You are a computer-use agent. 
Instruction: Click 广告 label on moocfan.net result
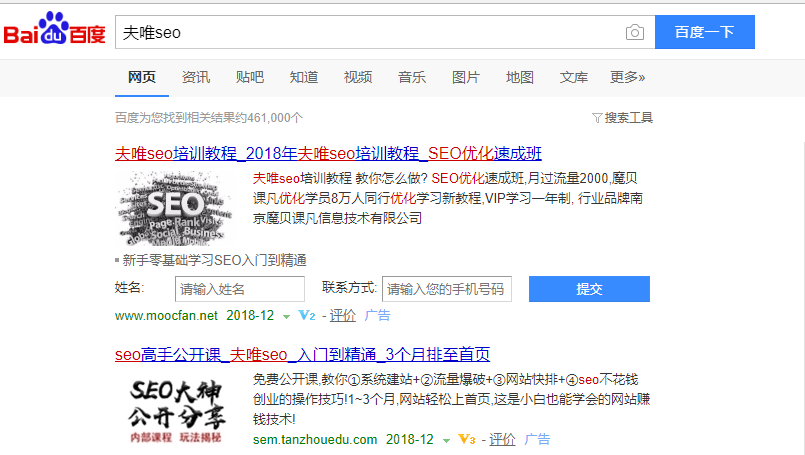tap(377, 315)
